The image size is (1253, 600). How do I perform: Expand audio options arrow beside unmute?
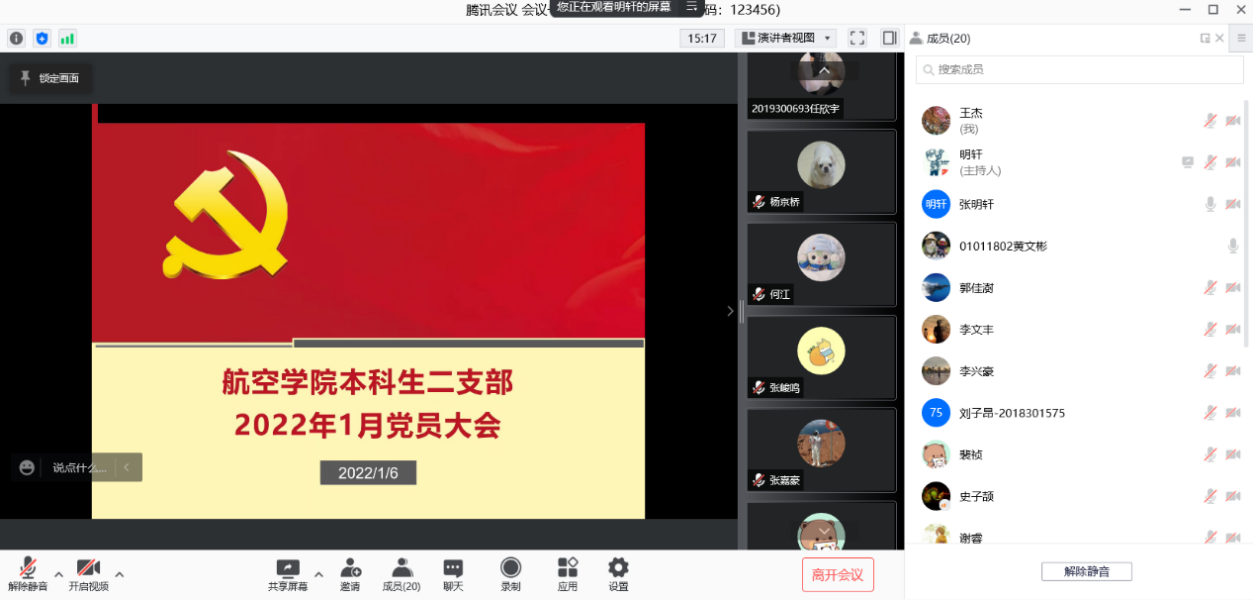pyautogui.click(x=58, y=574)
